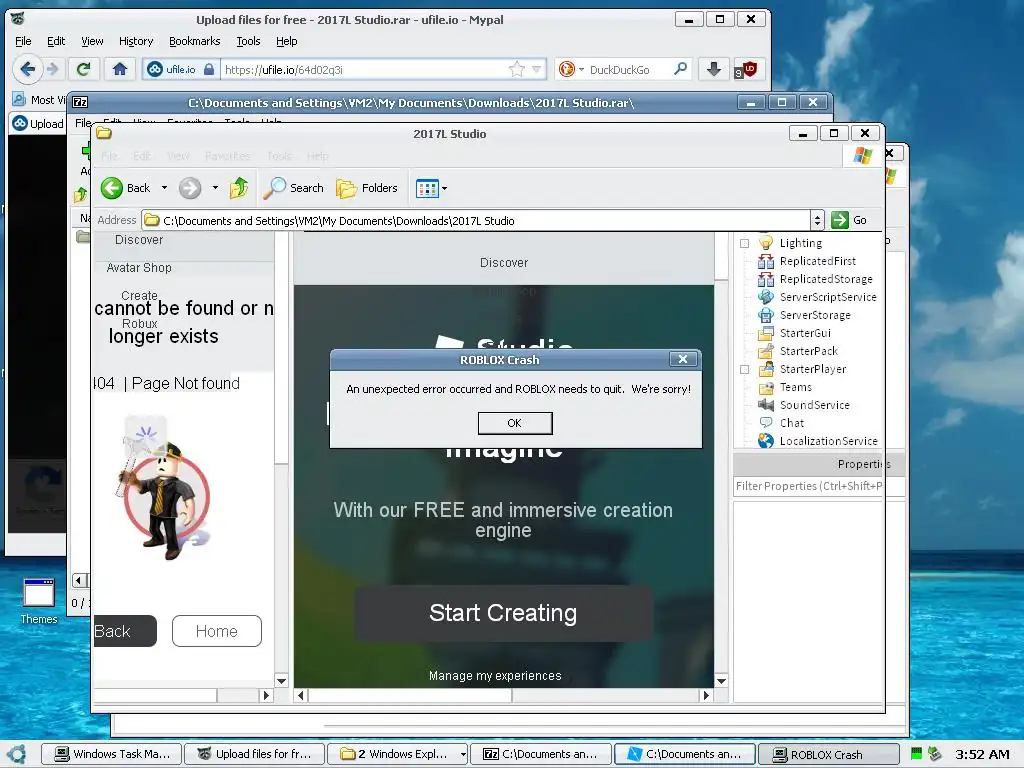Select LocalizationService icon in tree
This screenshot has width=1024, height=768.
pos(765,441)
